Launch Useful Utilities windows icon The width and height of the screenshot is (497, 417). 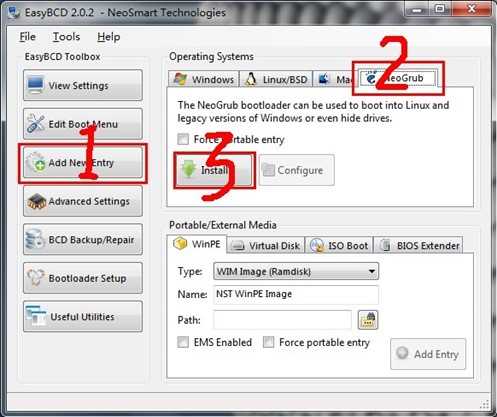36,316
